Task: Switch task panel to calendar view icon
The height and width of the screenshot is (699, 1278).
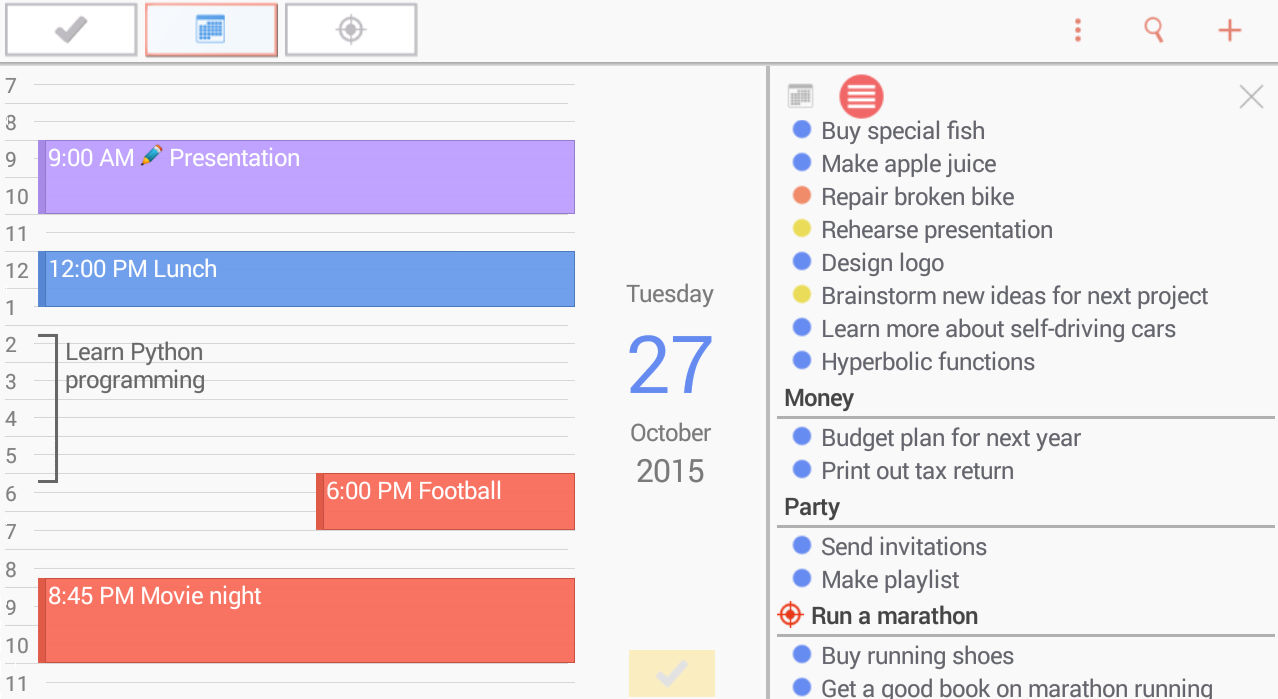Action: point(800,96)
